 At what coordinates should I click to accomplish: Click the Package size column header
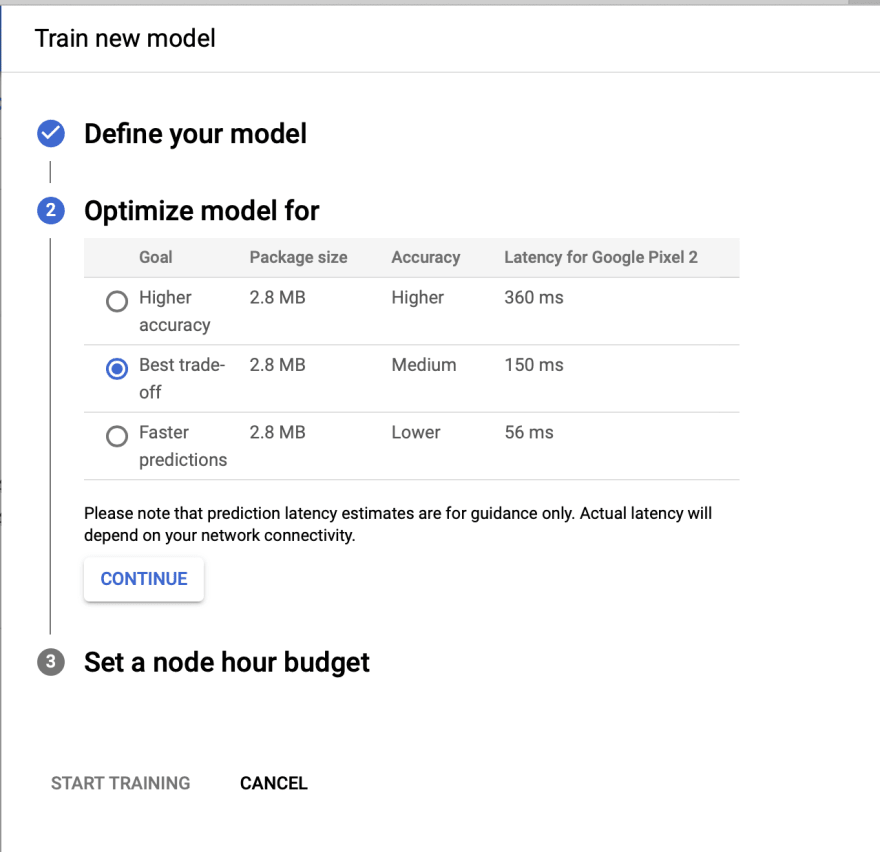pos(299,257)
